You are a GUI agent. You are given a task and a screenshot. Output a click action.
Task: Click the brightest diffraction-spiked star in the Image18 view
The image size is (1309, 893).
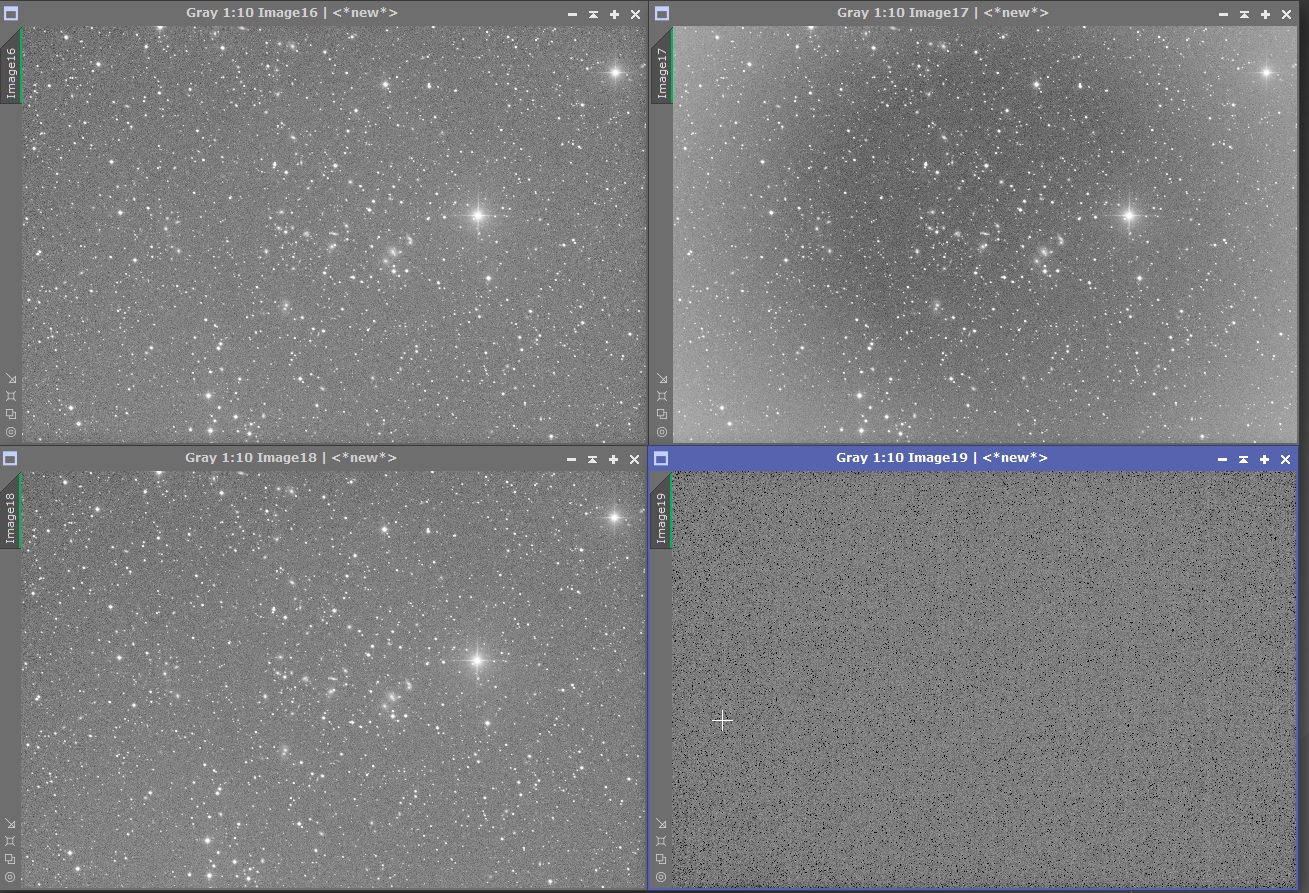click(x=477, y=660)
